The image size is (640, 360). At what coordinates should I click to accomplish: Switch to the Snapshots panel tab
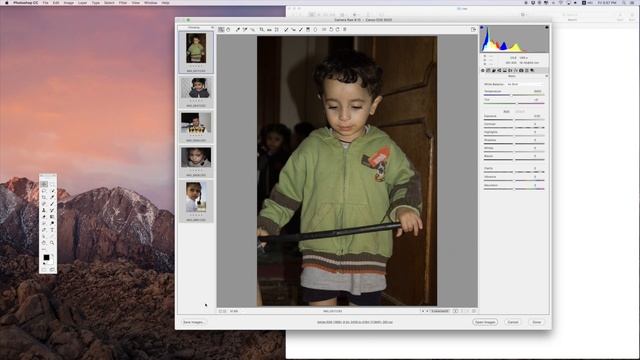point(532,70)
